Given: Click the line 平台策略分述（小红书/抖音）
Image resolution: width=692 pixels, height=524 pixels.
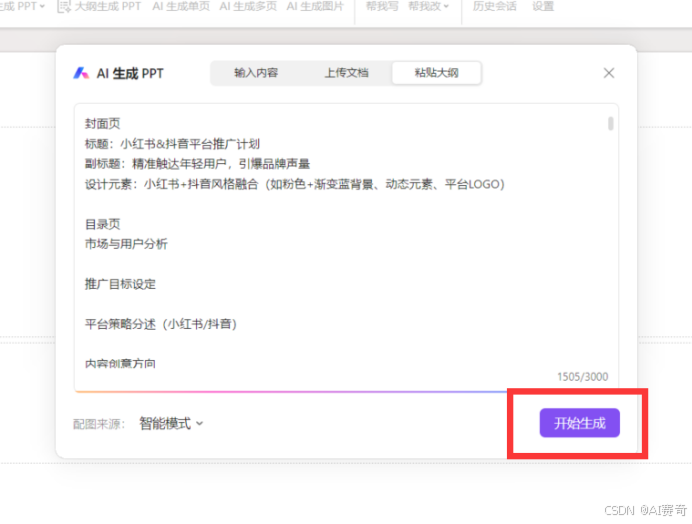Looking at the screenshot, I should pyautogui.click(x=161, y=324).
